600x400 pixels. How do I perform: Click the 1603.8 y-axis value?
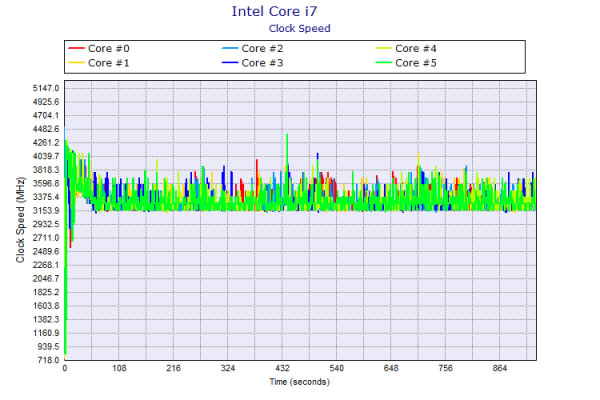click(x=46, y=305)
